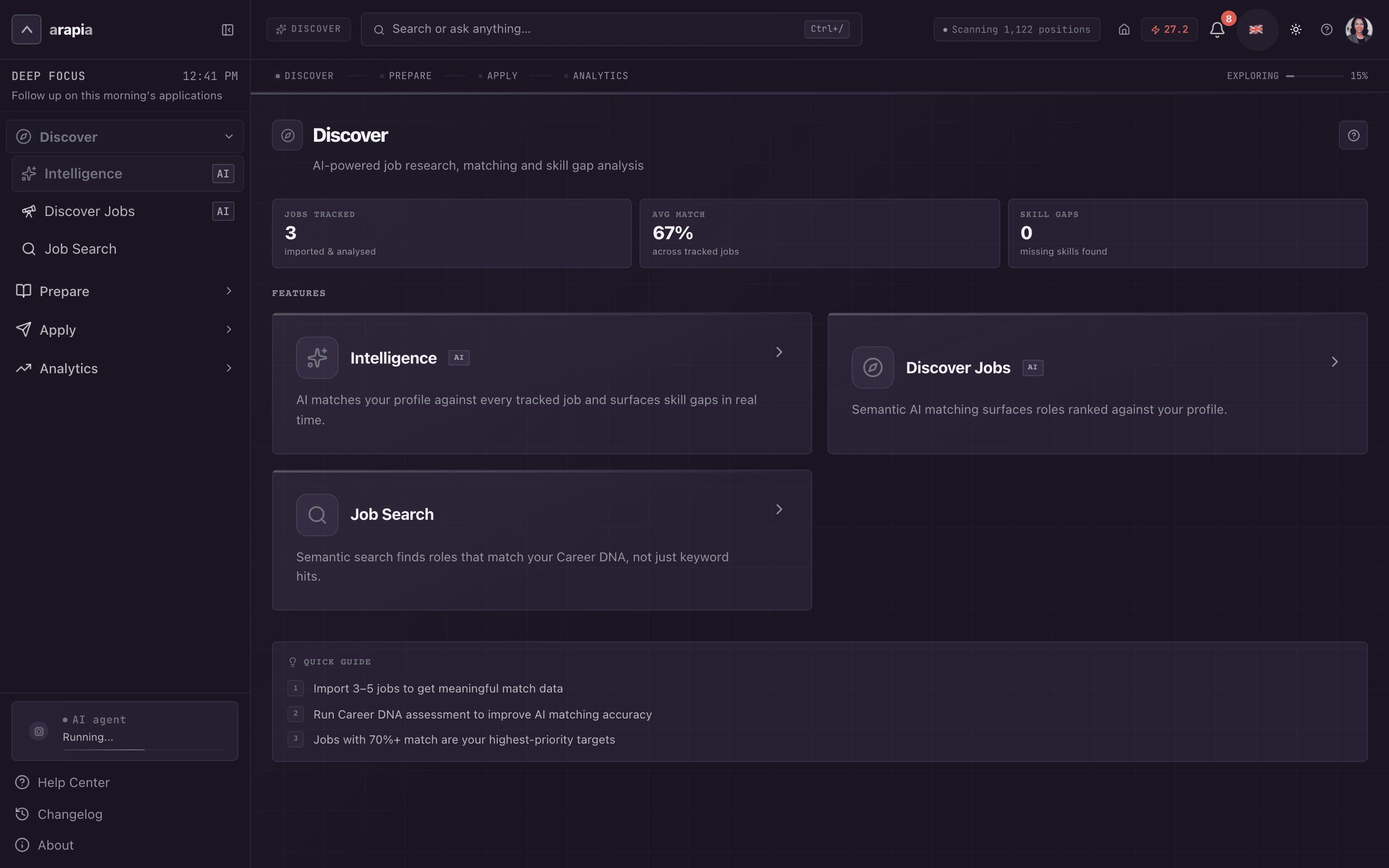
Task: Open the Intelligence feature card
Action: click(x=542, y=383)
